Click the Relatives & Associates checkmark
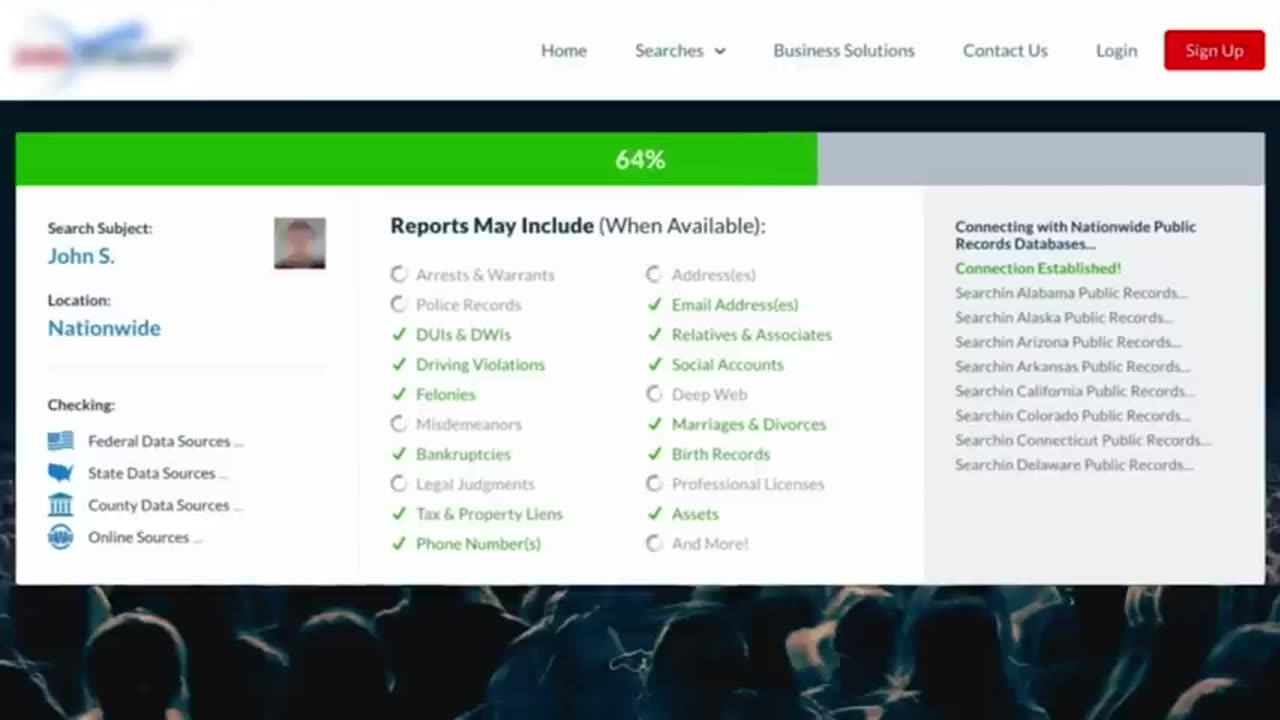Screen dimensions: 1280x720 click(655, 334)
